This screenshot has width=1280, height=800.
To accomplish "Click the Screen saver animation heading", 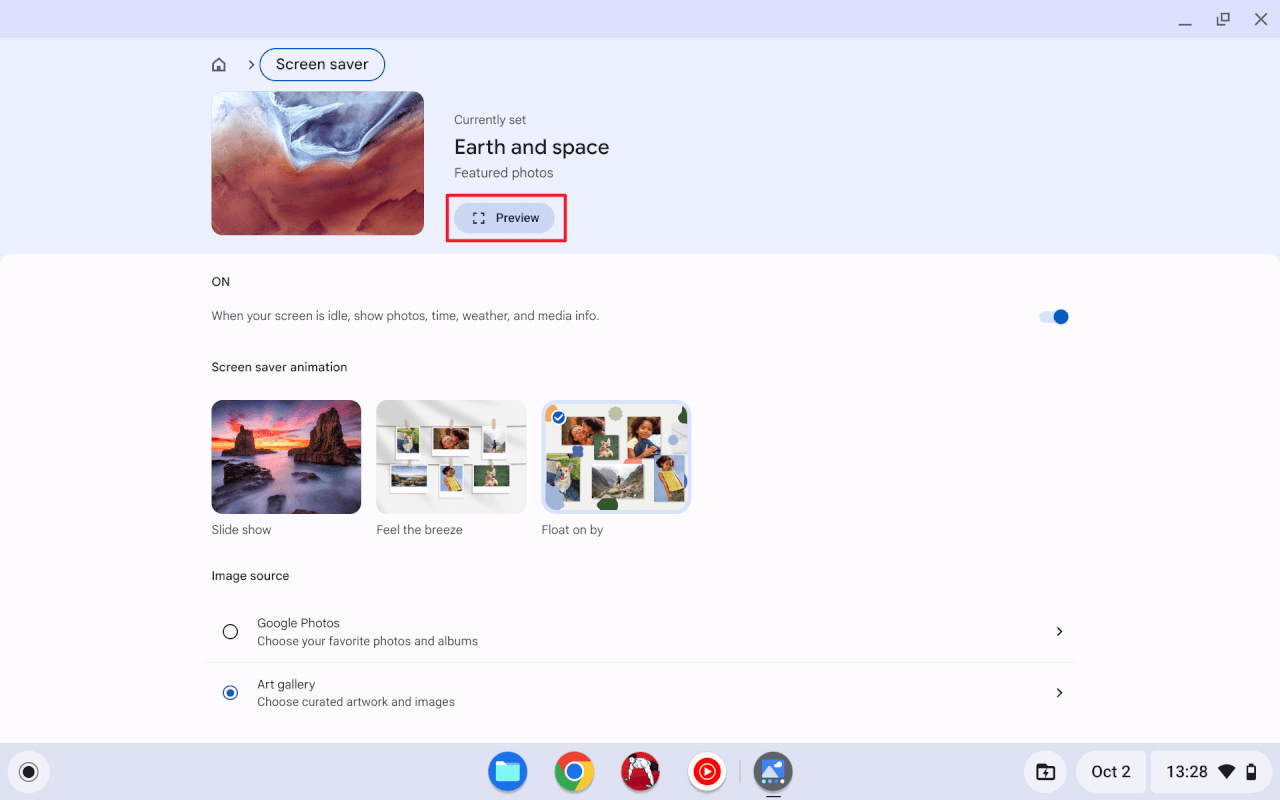I will click(x=279, y=367).
